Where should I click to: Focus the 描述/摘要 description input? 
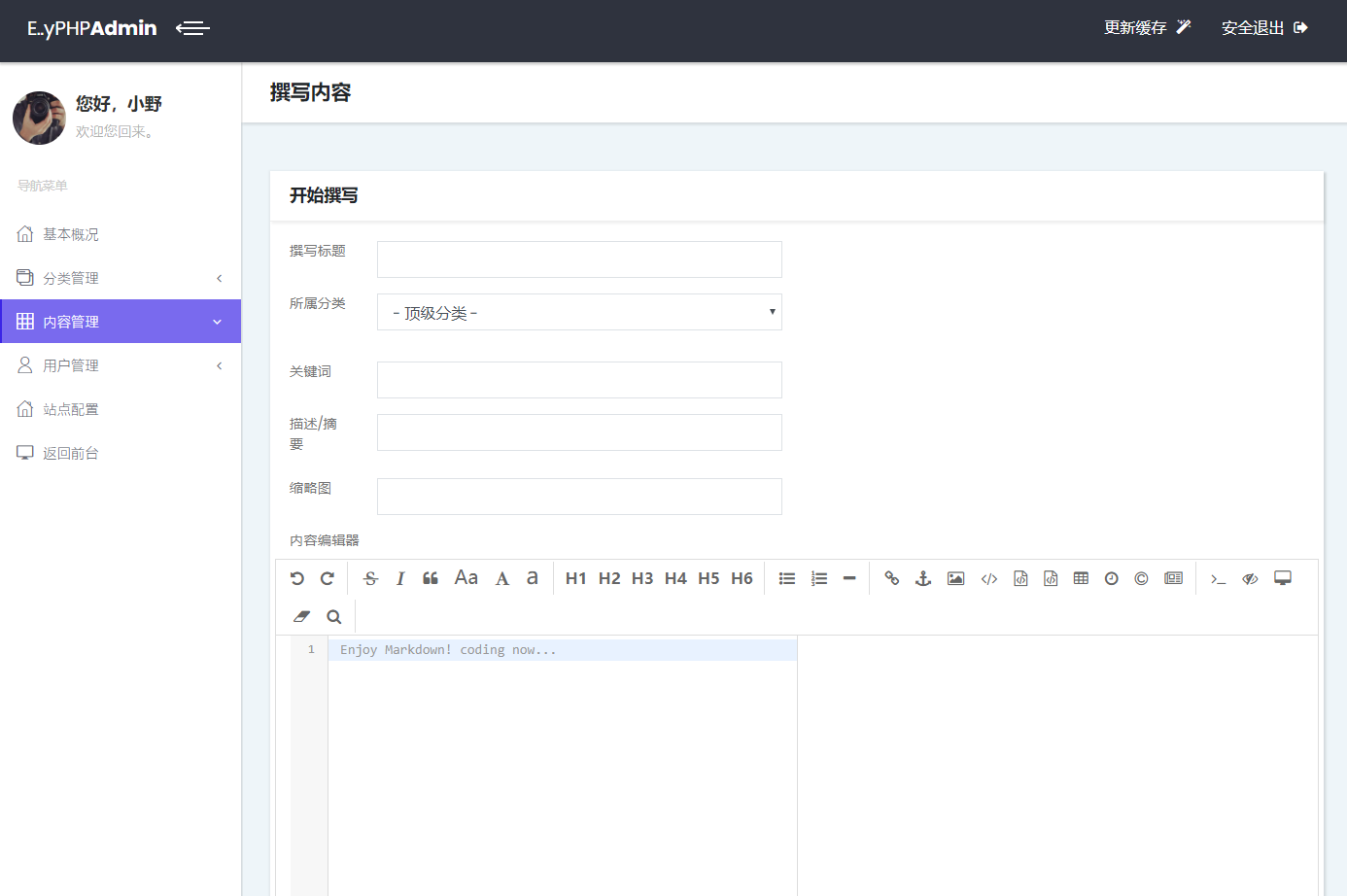(x=579, y=432)
